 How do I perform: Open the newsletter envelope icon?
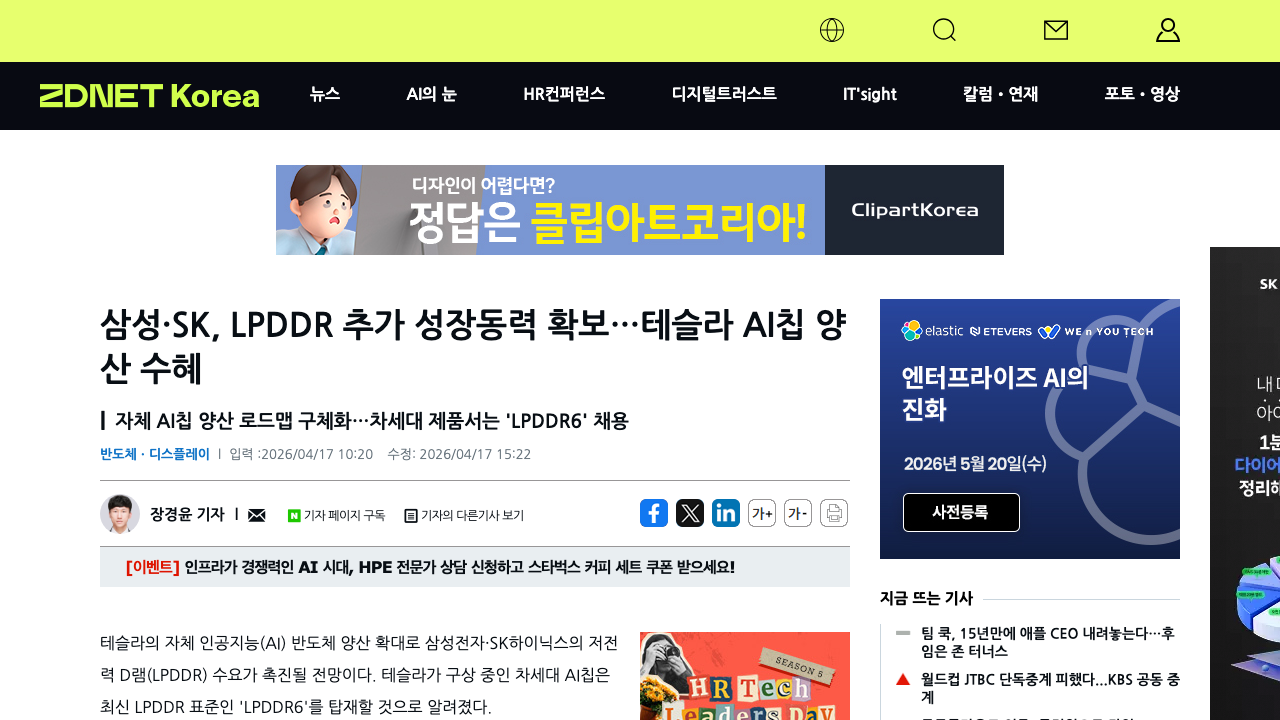[x=1056, y=30]
